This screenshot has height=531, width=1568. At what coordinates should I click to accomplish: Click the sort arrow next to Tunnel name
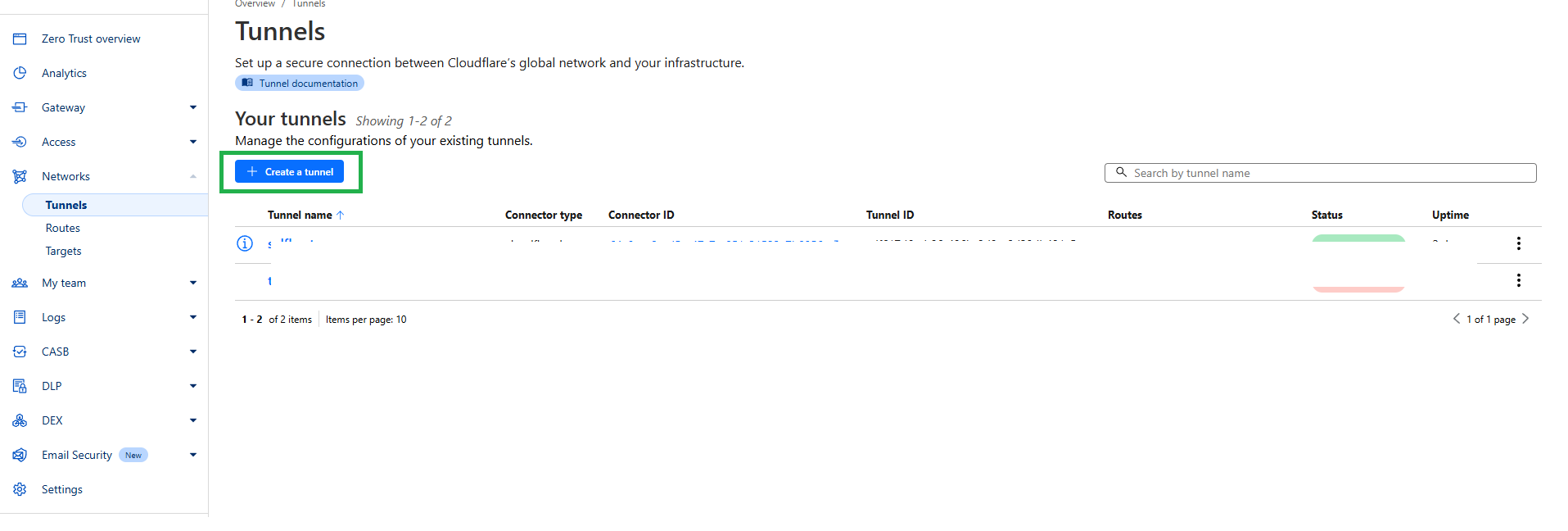[x=341, y=215]
